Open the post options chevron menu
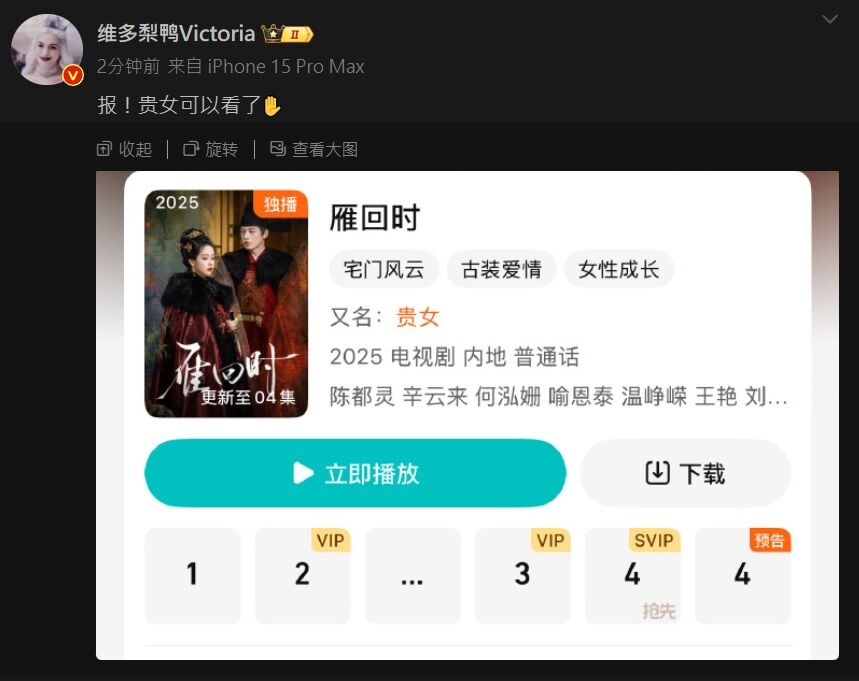The image size is (859, 681). [x=829, y=20]
